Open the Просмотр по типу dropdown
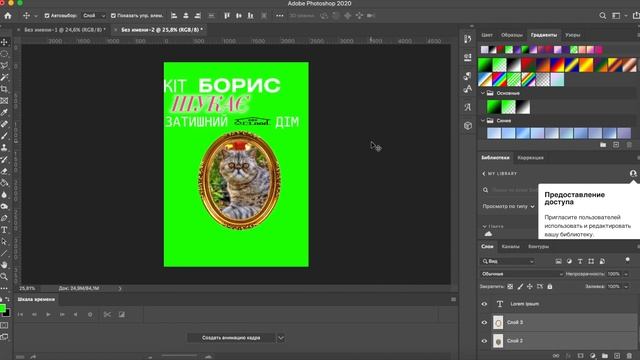The image size is (640, 360). tap(508, 207)
